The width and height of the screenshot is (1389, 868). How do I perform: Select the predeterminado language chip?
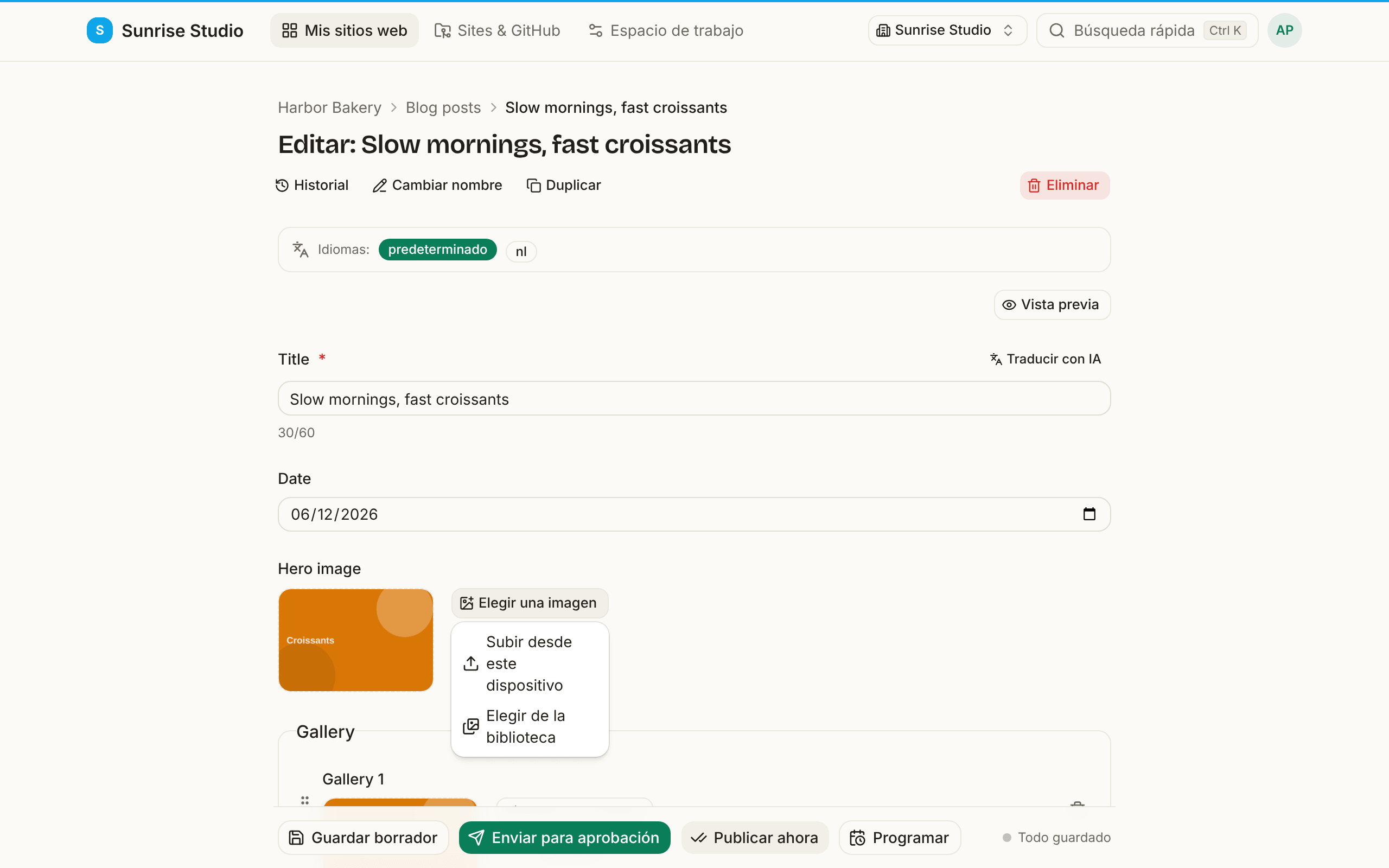(437, 250)
